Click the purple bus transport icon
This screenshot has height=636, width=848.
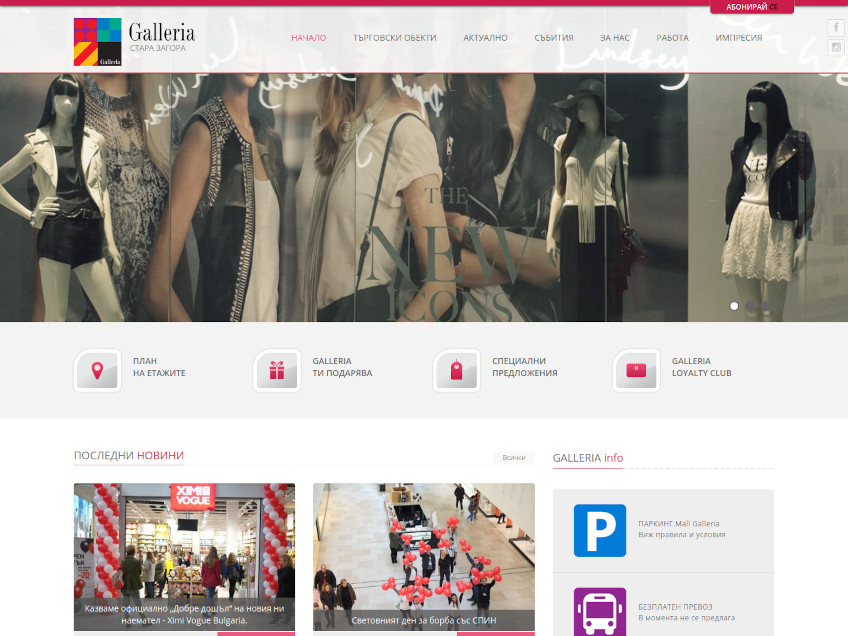coord(600,612)
